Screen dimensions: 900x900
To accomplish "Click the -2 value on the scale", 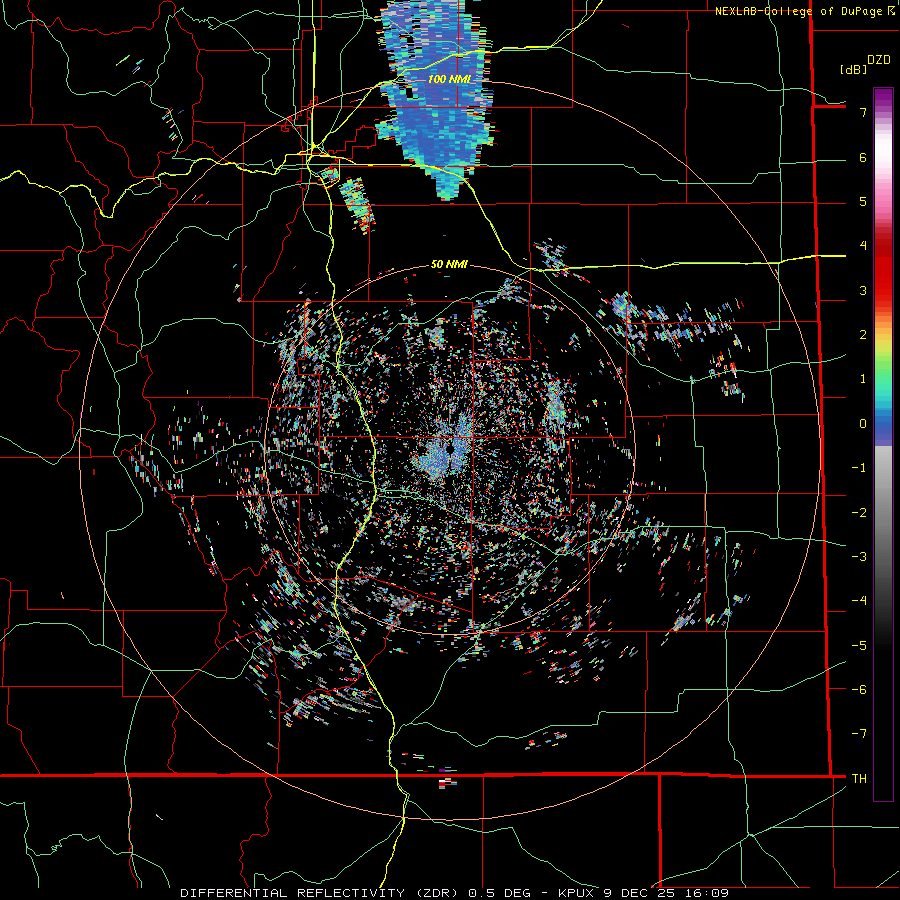I will click(859, 513).
